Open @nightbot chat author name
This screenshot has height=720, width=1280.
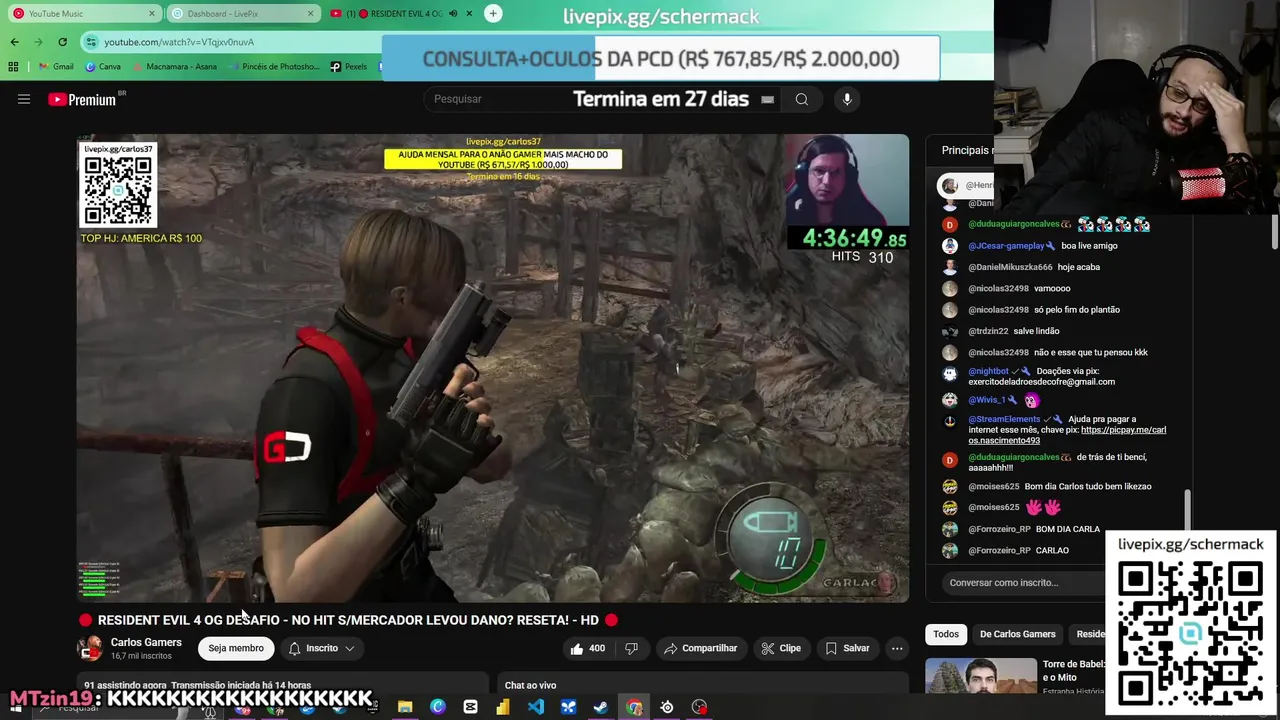tap(988, 371)
